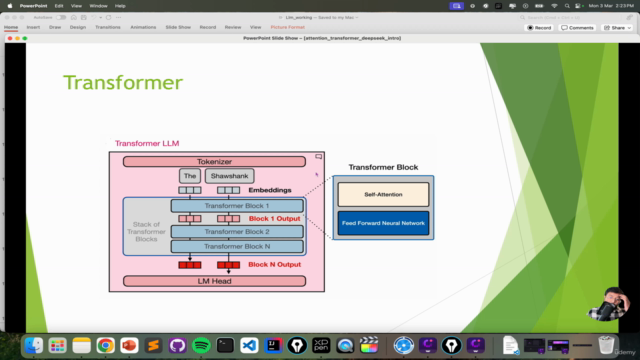Select the Transitions ribbon tab

click(x=108, y=27)
